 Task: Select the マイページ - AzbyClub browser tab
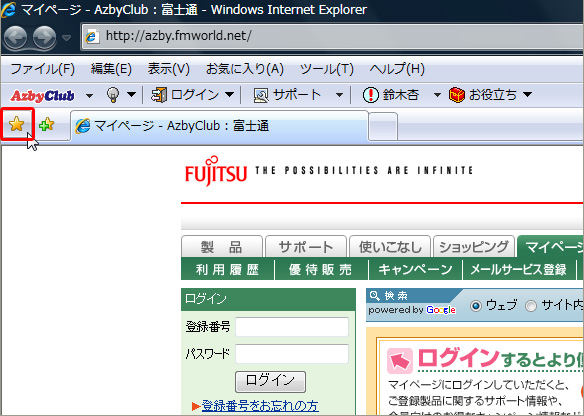tap(219, 126)
